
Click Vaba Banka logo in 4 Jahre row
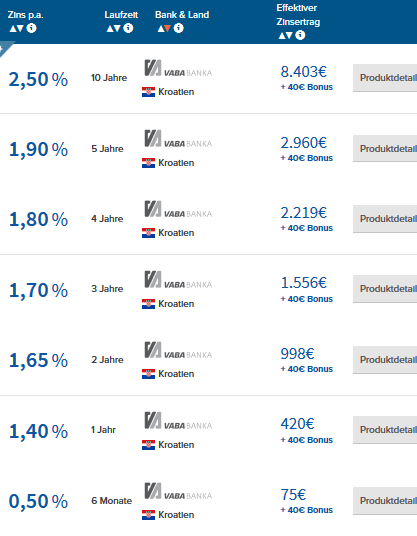178,209
